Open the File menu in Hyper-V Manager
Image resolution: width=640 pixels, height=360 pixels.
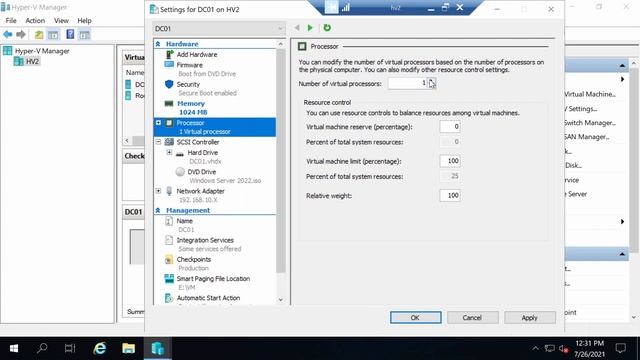(11, 20)
